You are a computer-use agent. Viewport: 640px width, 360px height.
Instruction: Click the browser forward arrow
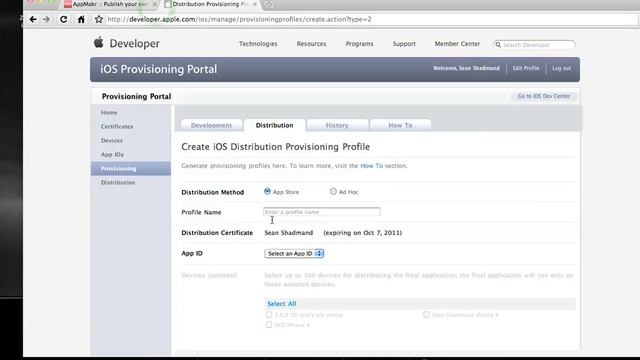pos(46,19)
